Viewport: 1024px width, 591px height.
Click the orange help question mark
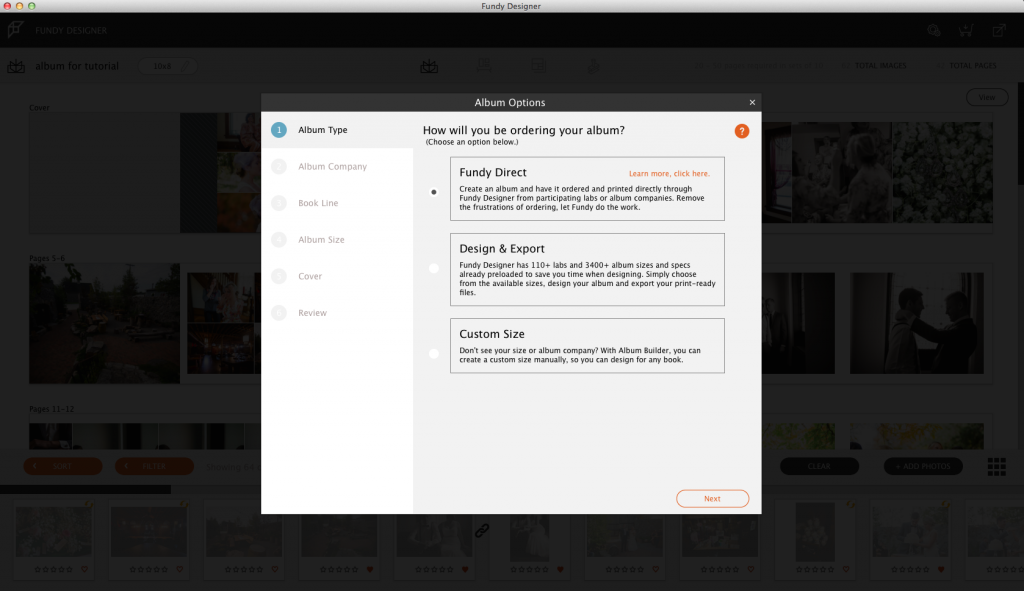click(x=742, y=131)
